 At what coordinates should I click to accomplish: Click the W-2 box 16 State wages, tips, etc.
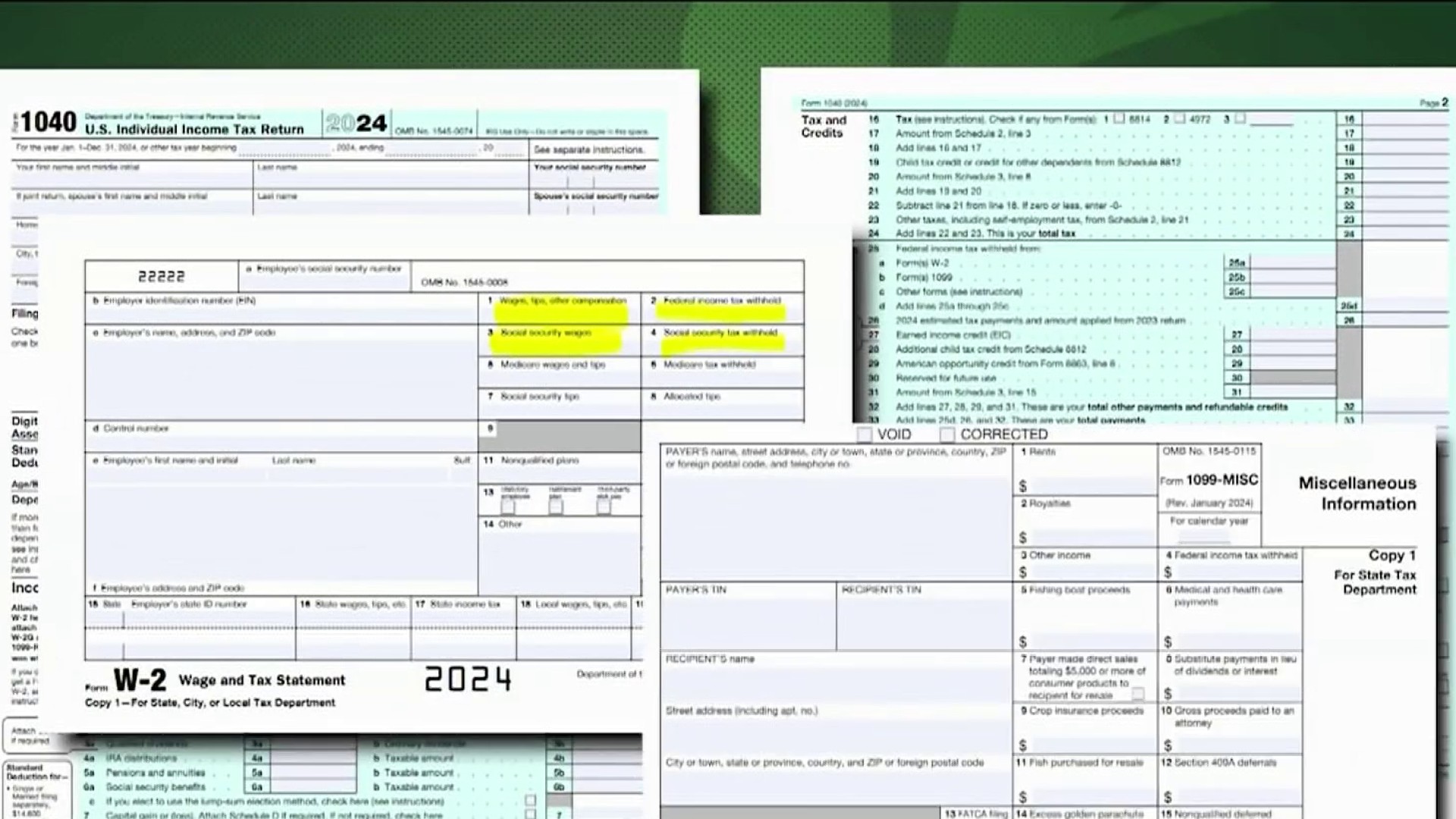click(353, 628)
